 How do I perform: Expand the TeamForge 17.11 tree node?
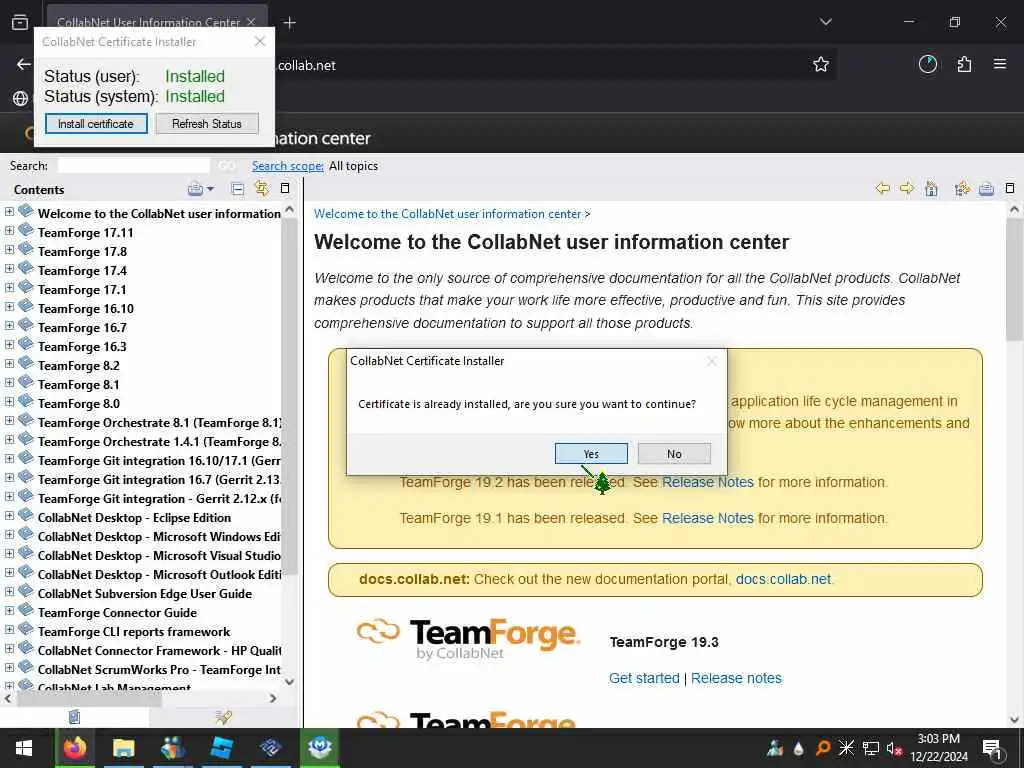[x=9, y=231]
